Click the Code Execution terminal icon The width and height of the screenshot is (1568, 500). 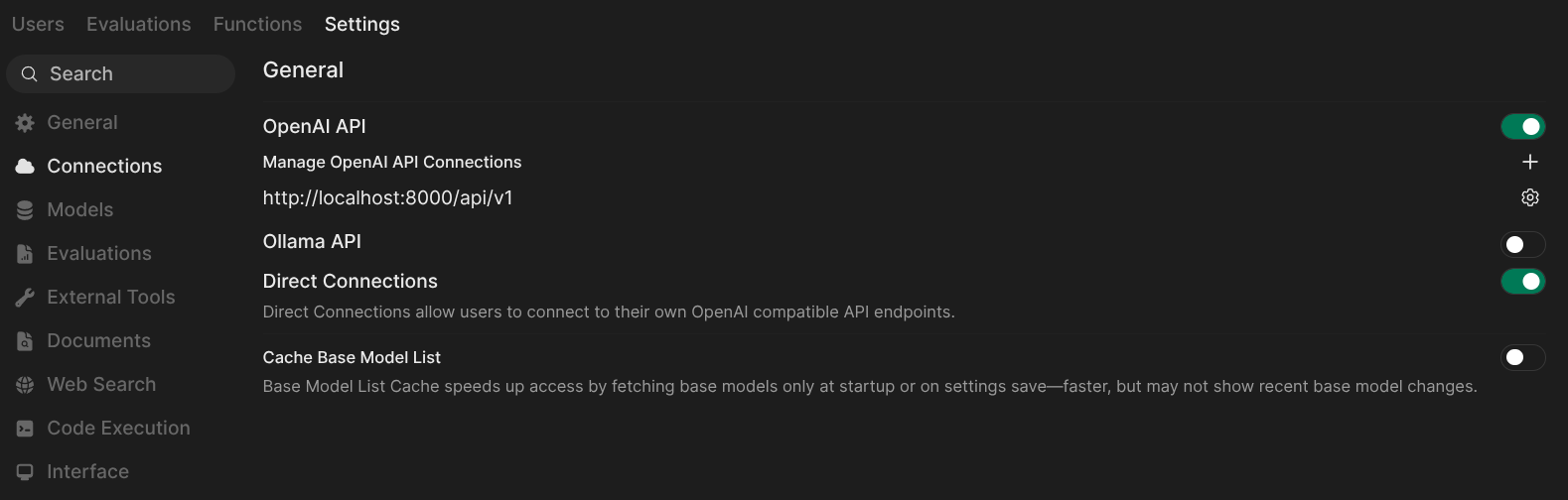point(25,429)
